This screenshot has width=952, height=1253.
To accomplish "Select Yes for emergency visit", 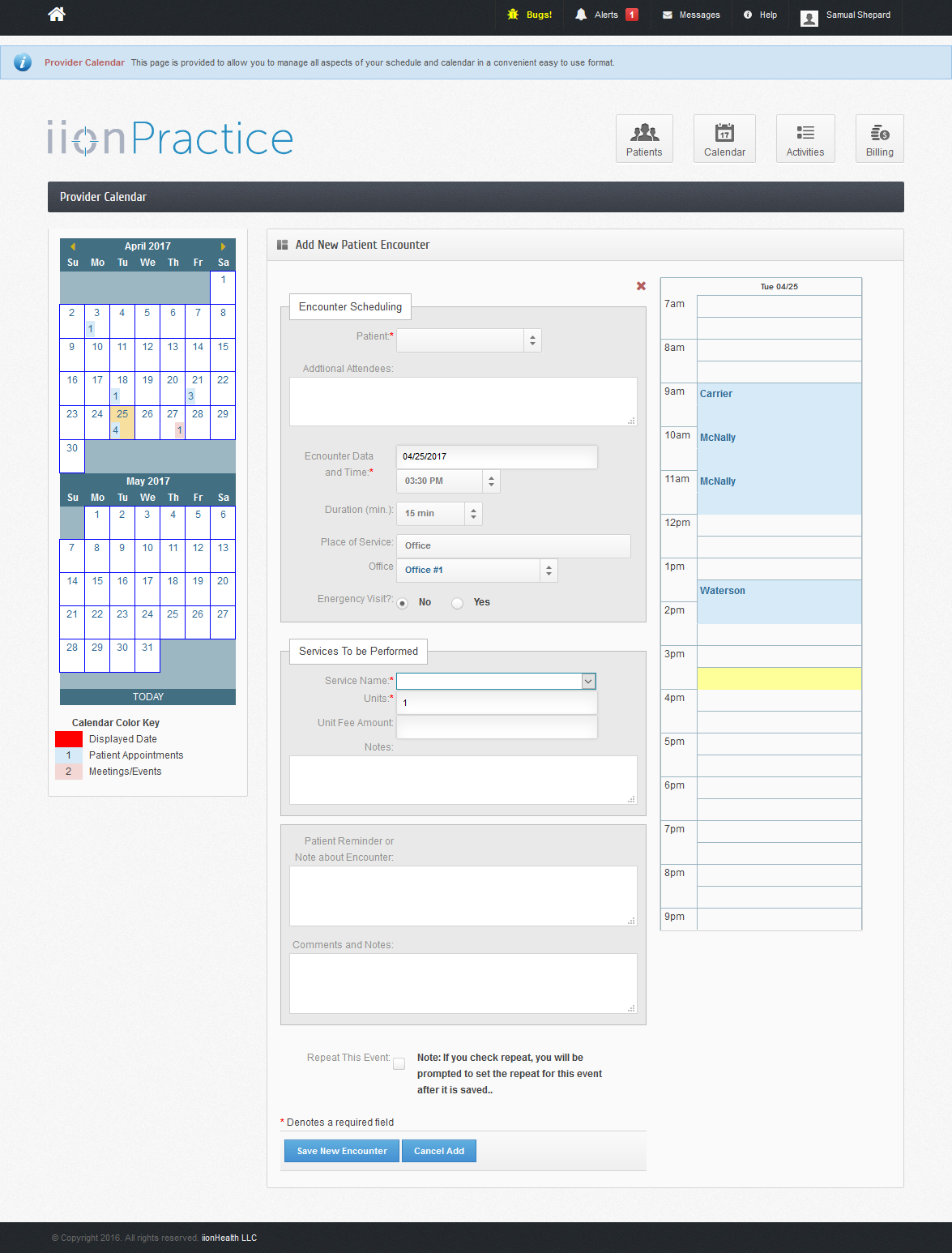I will coord(458,603).
